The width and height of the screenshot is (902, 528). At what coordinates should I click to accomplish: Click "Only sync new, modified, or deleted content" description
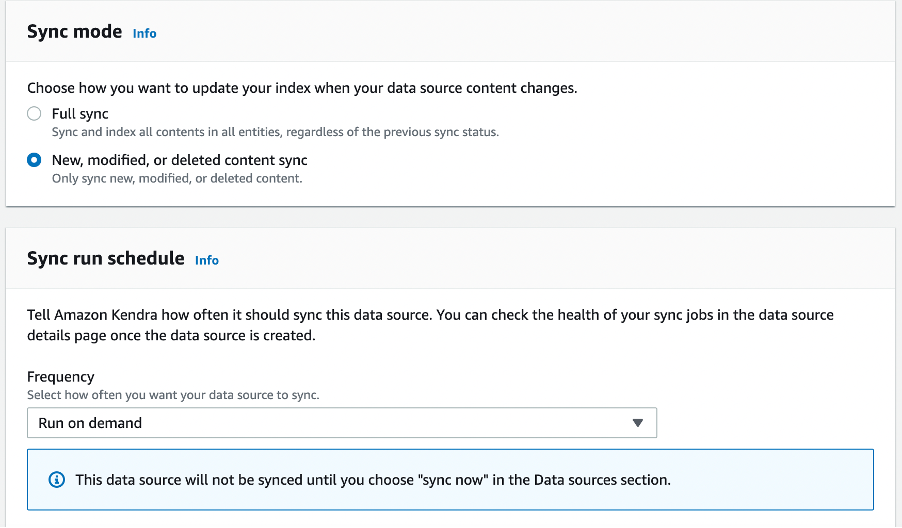coord(177,178)
